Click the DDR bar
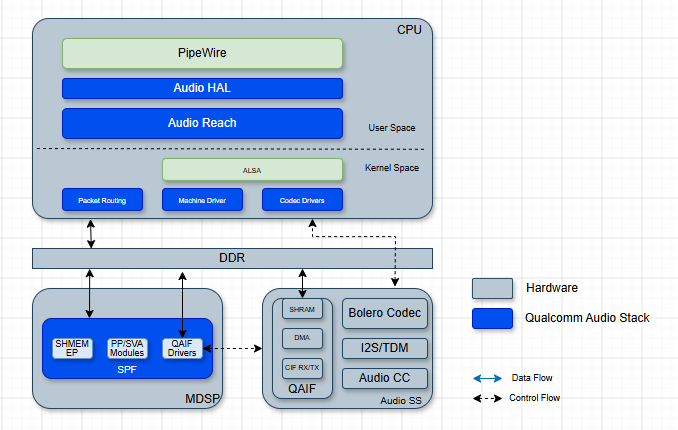Viewport: 678px width, 430px height. [x=232, y=258]
